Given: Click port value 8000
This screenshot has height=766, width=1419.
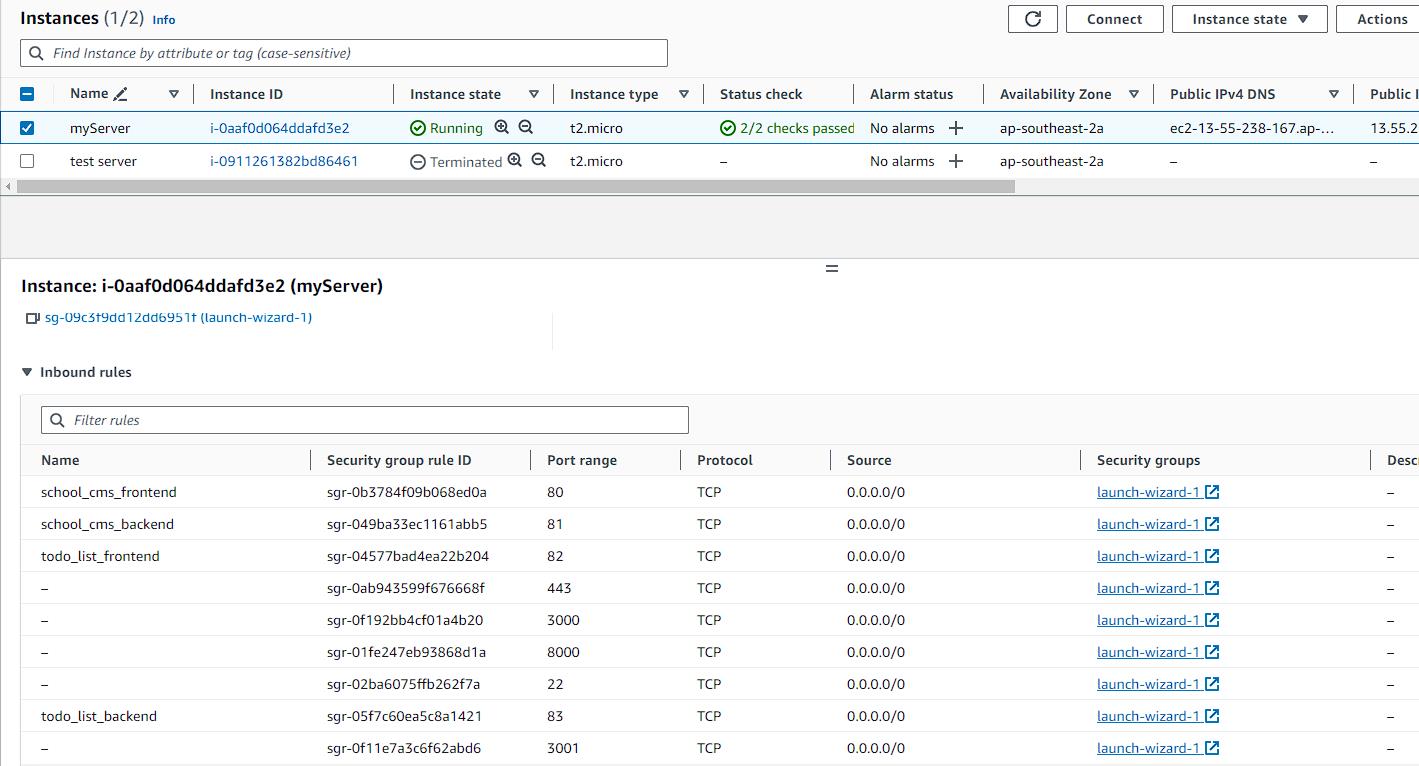Looking at the screenshot, I should 563,652.
